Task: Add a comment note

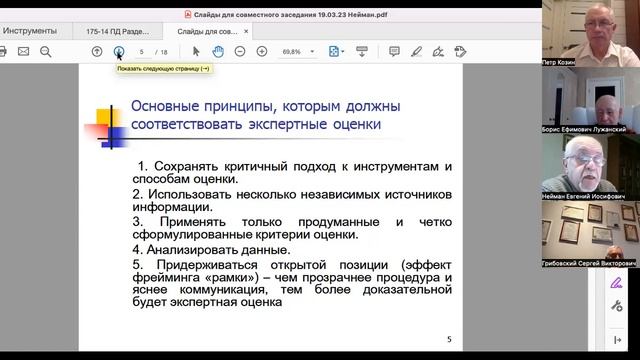Action: pos(394,51)
